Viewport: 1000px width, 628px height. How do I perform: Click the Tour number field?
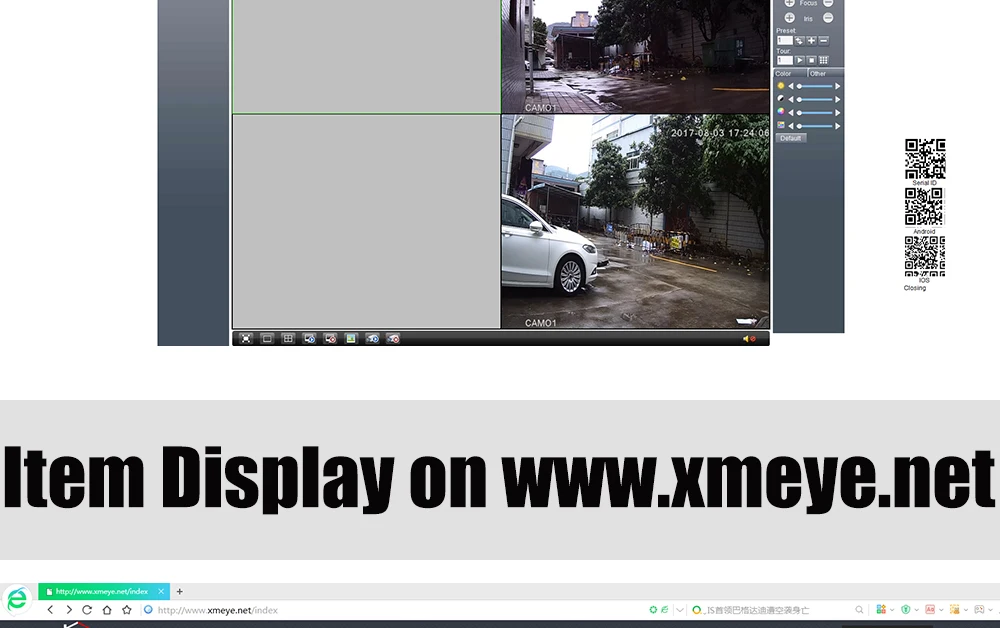tap(784, 60)
